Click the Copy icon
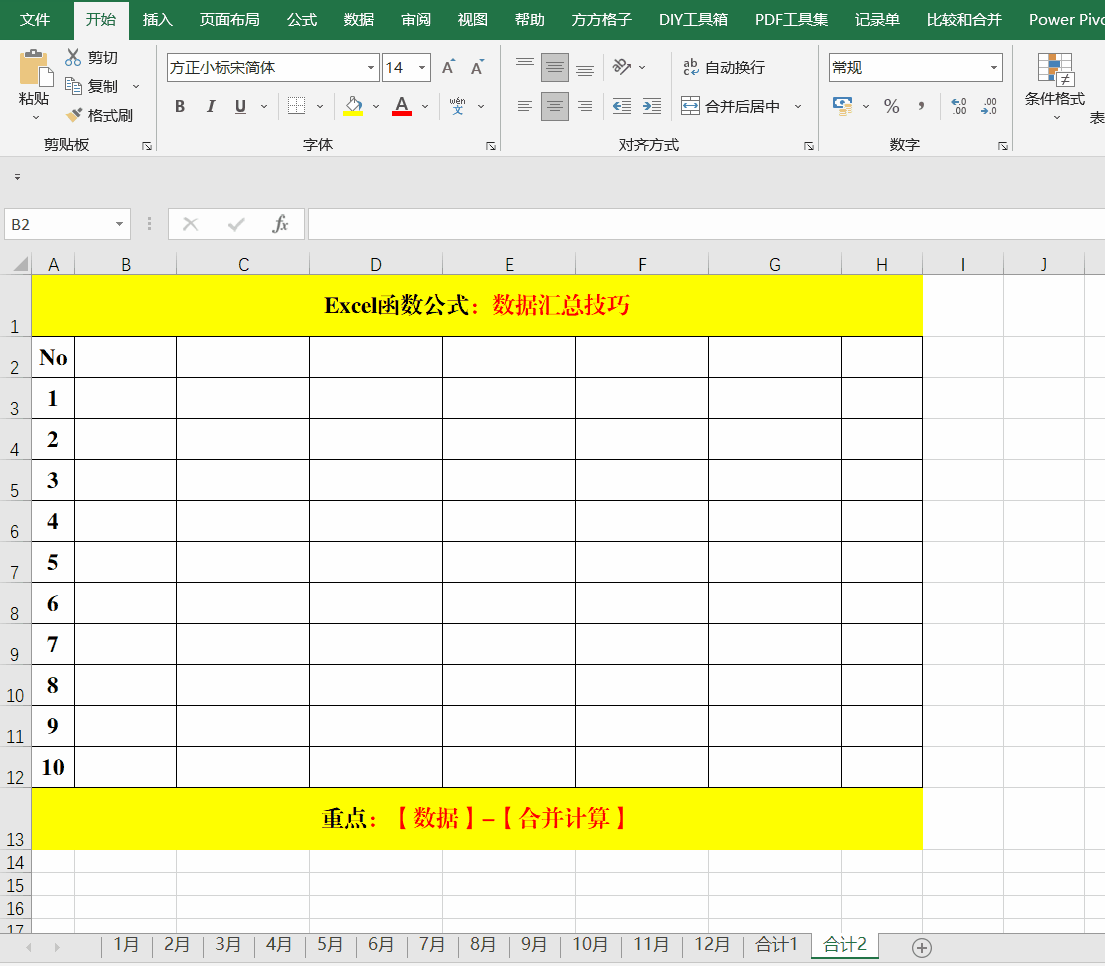1105x966 pixels. pos(73,86)
